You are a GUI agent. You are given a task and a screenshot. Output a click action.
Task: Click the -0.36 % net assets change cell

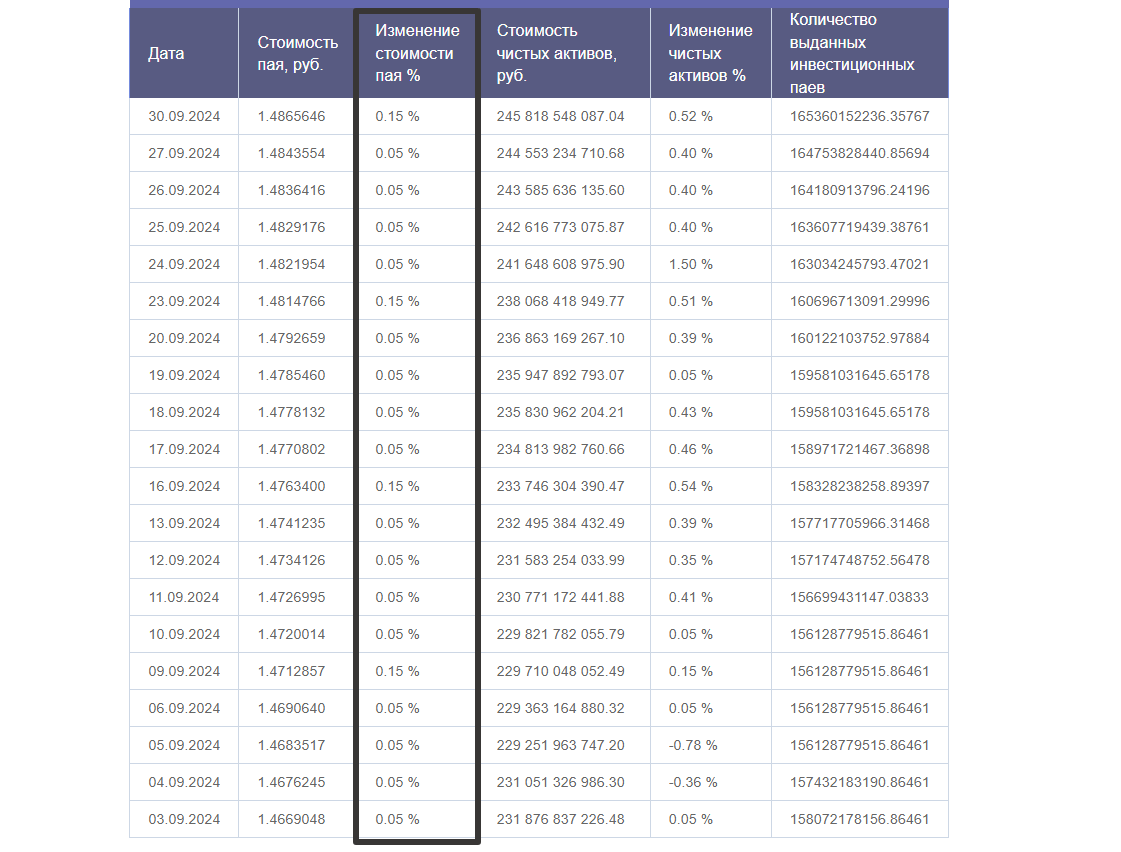point(693,782)
